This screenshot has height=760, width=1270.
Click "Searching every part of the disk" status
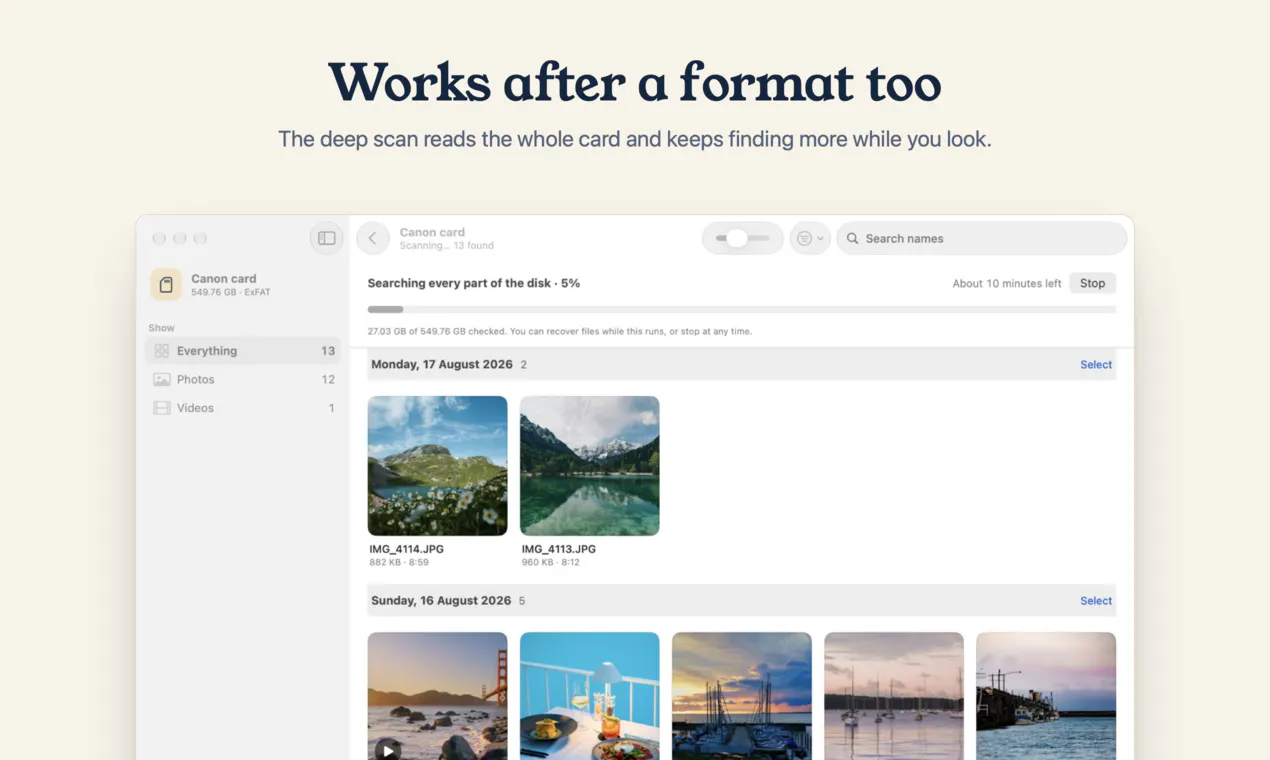pyautogui.click(x=460, y=283)
